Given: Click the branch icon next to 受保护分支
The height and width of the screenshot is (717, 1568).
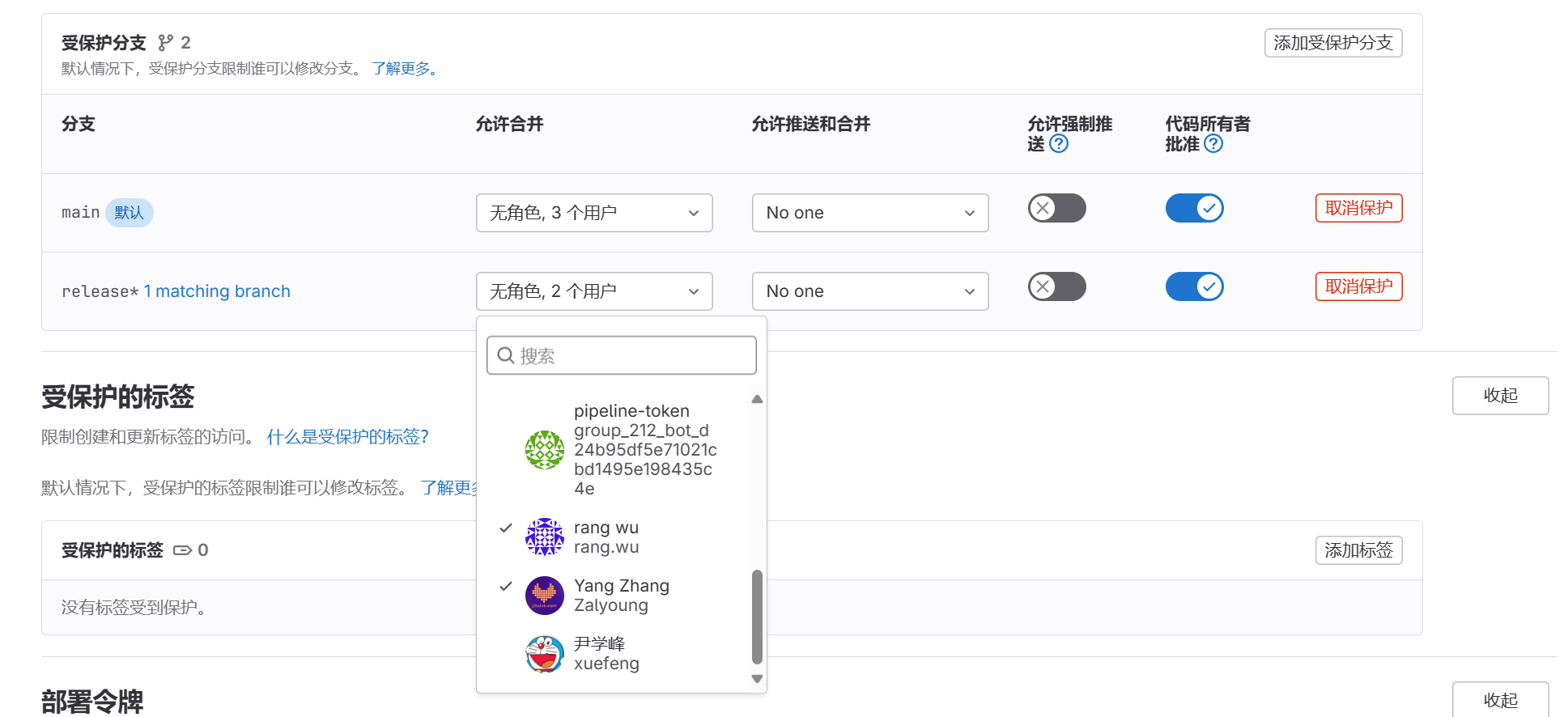Looking at the screenshot, I should (x=166, y=43).
